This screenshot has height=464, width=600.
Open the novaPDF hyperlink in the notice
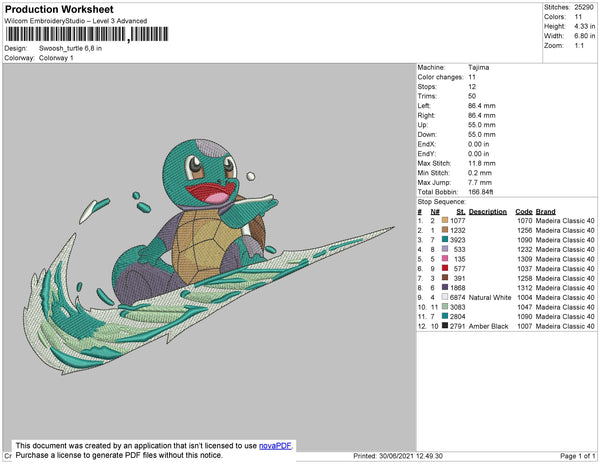[x=275, y=446]
